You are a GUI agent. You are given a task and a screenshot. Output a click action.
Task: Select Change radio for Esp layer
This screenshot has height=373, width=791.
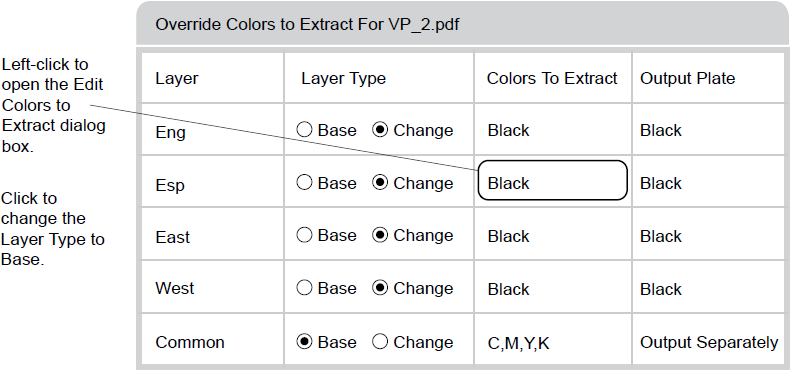380,183
